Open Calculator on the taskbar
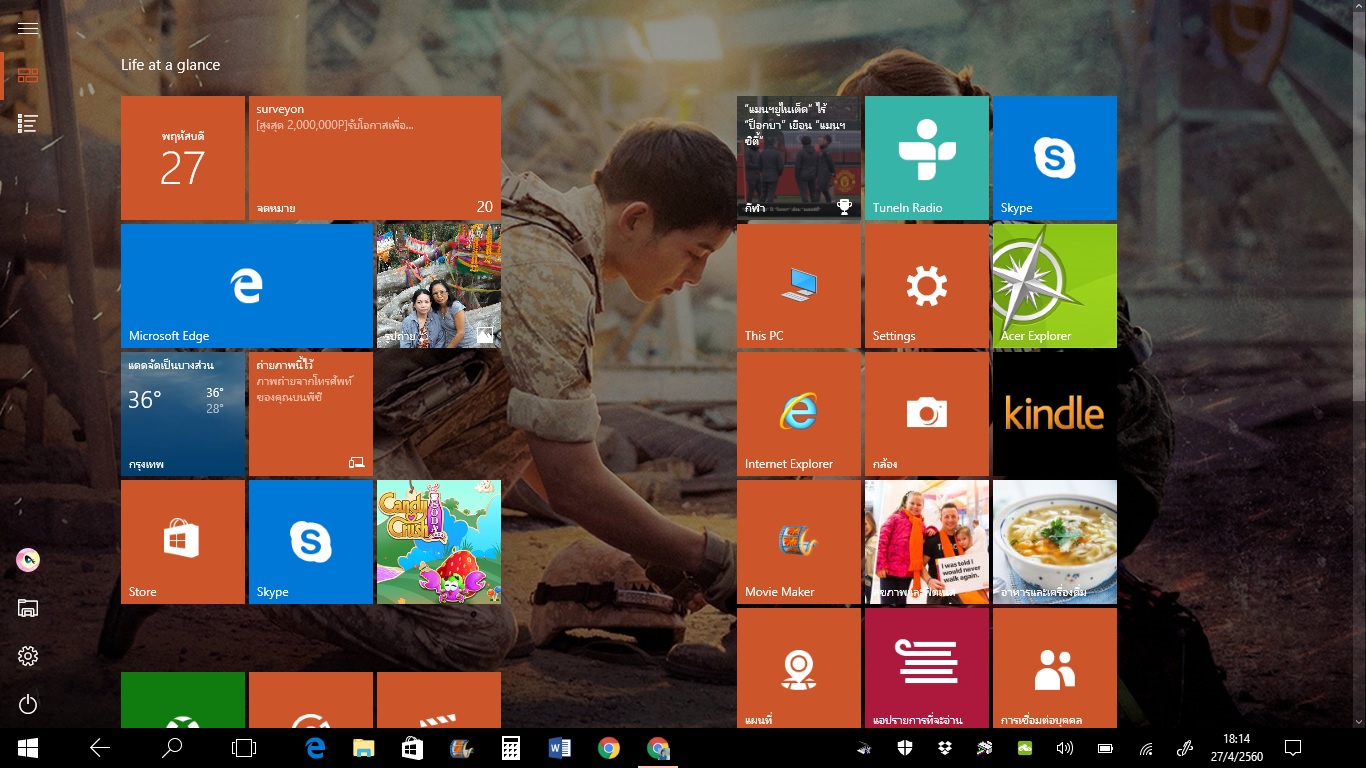The height and width of the screenshot is (768, 1366). (x=511, y=748)
